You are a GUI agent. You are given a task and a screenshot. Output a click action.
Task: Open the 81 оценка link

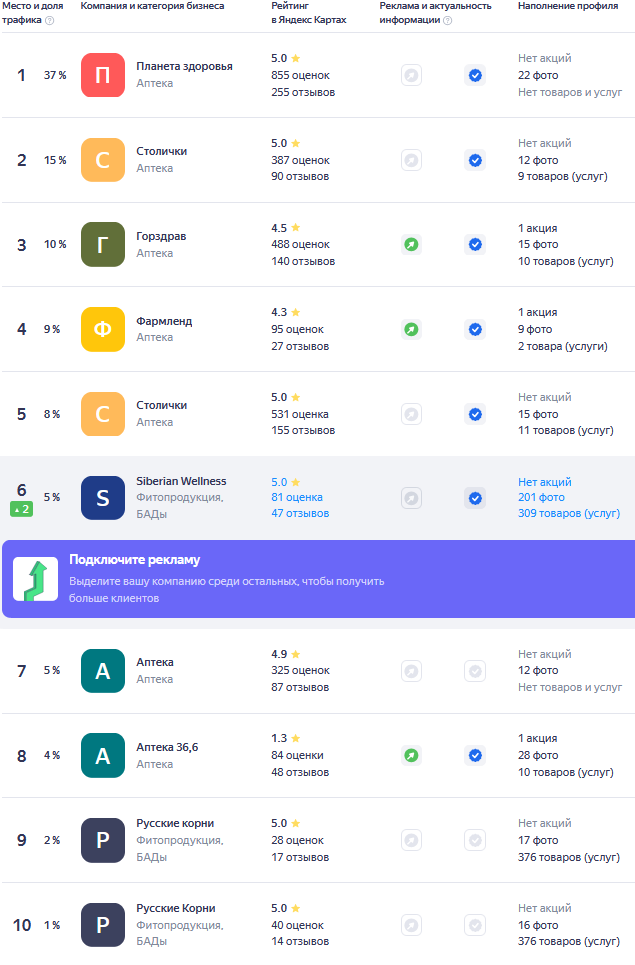point(297,497)
